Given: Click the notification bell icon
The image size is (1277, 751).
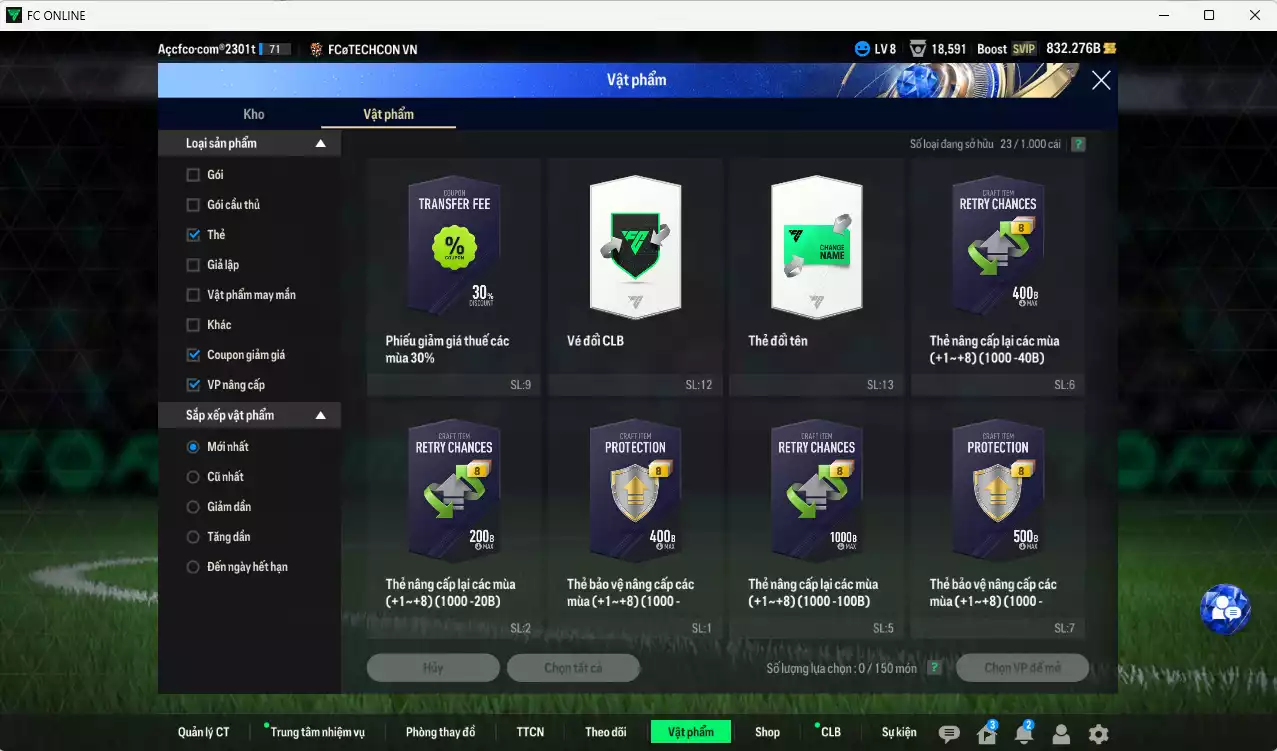Looking at the screenshot, I should coord(1023,734).
